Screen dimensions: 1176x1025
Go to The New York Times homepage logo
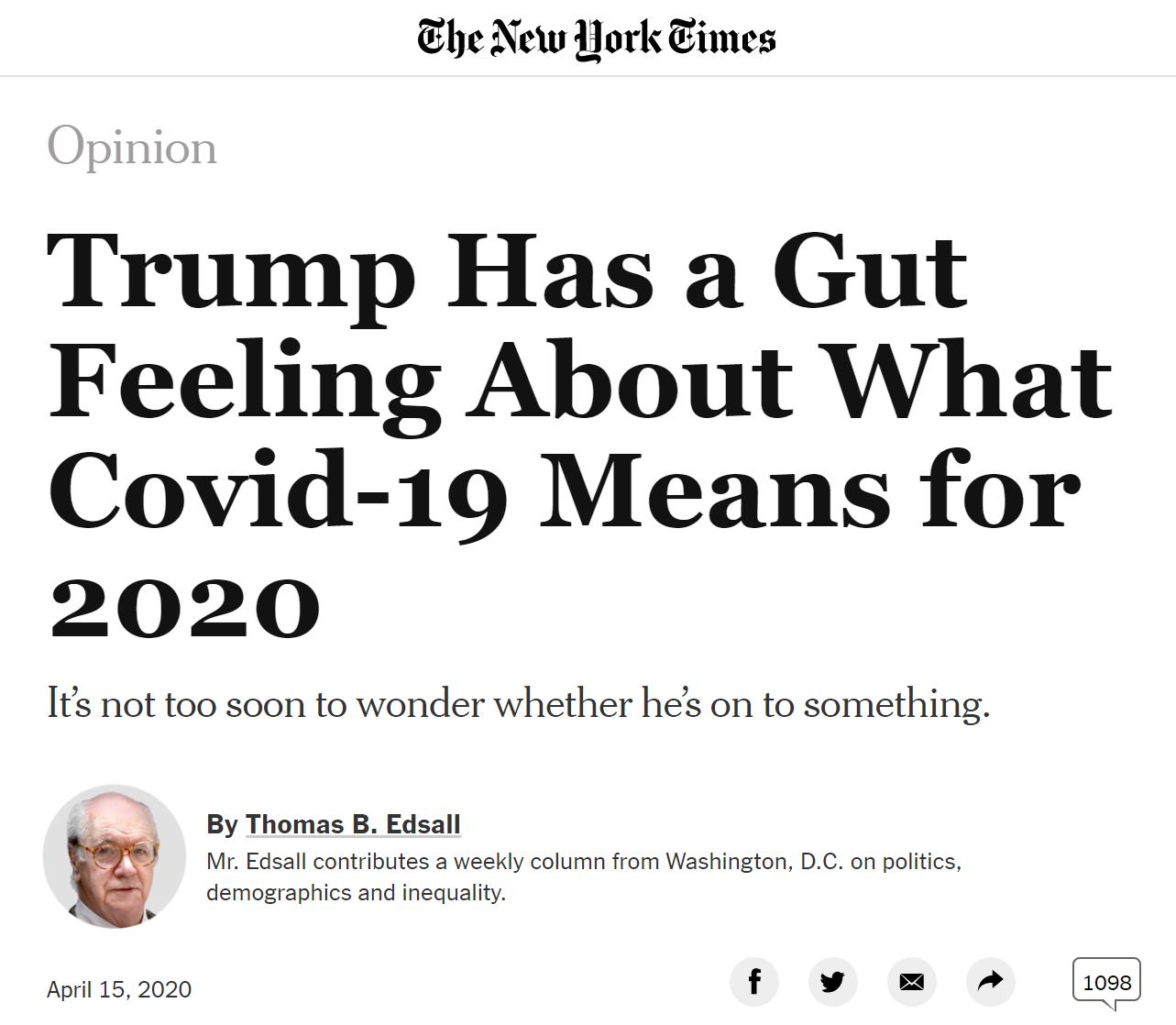pos(597,39)
